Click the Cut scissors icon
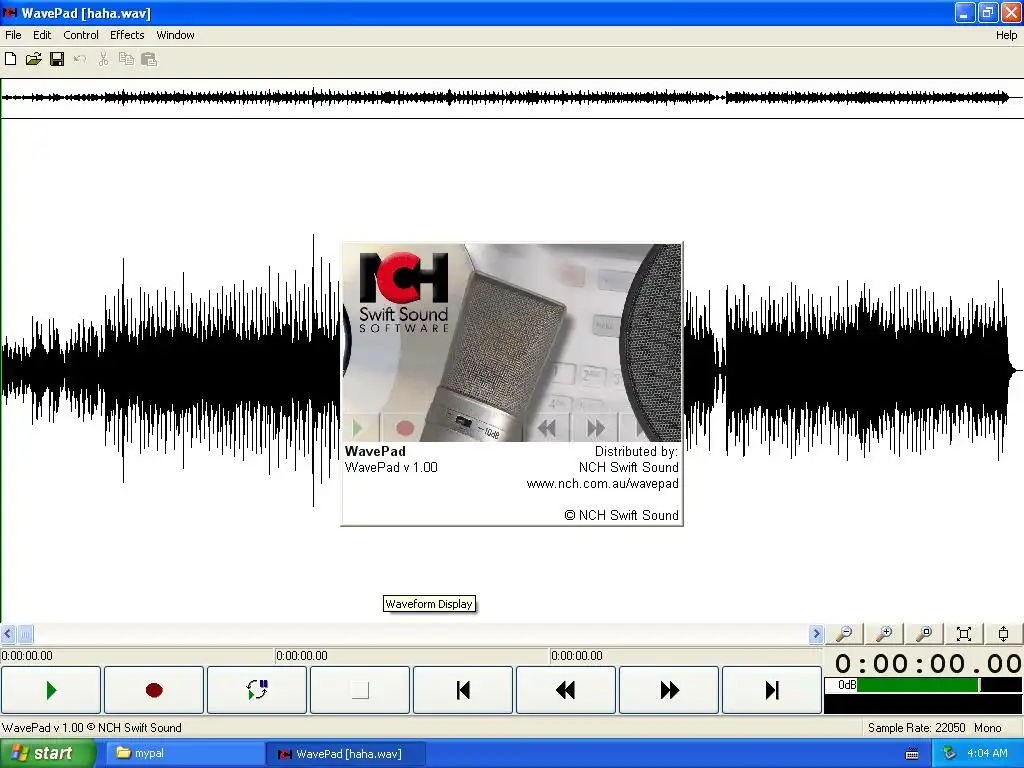The width and height of the screenshot is (1024, 768). point(103,59)
